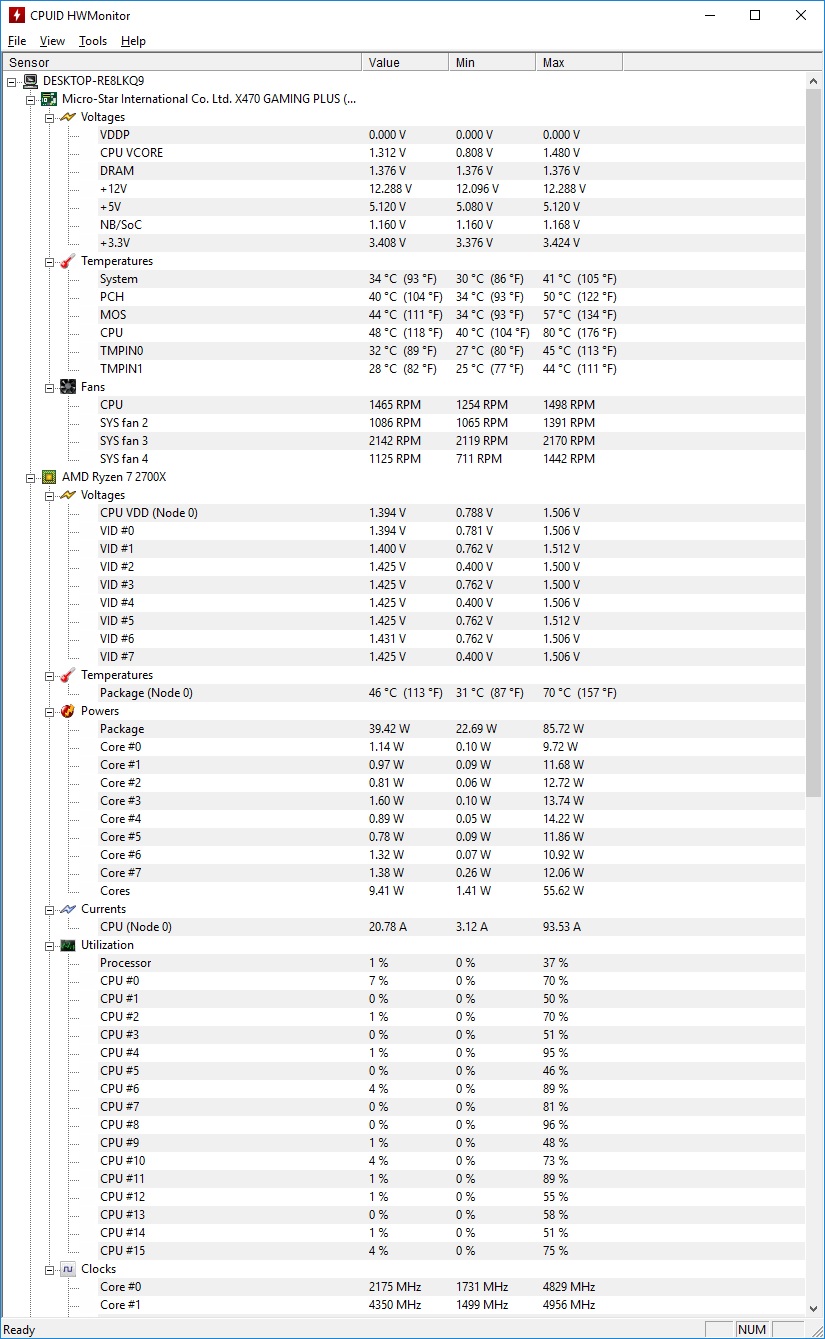The width and height of the screenshot is (825, 1339).
Task: Click the motherboard Voltages lightning icon
Action: coord(68,117)
